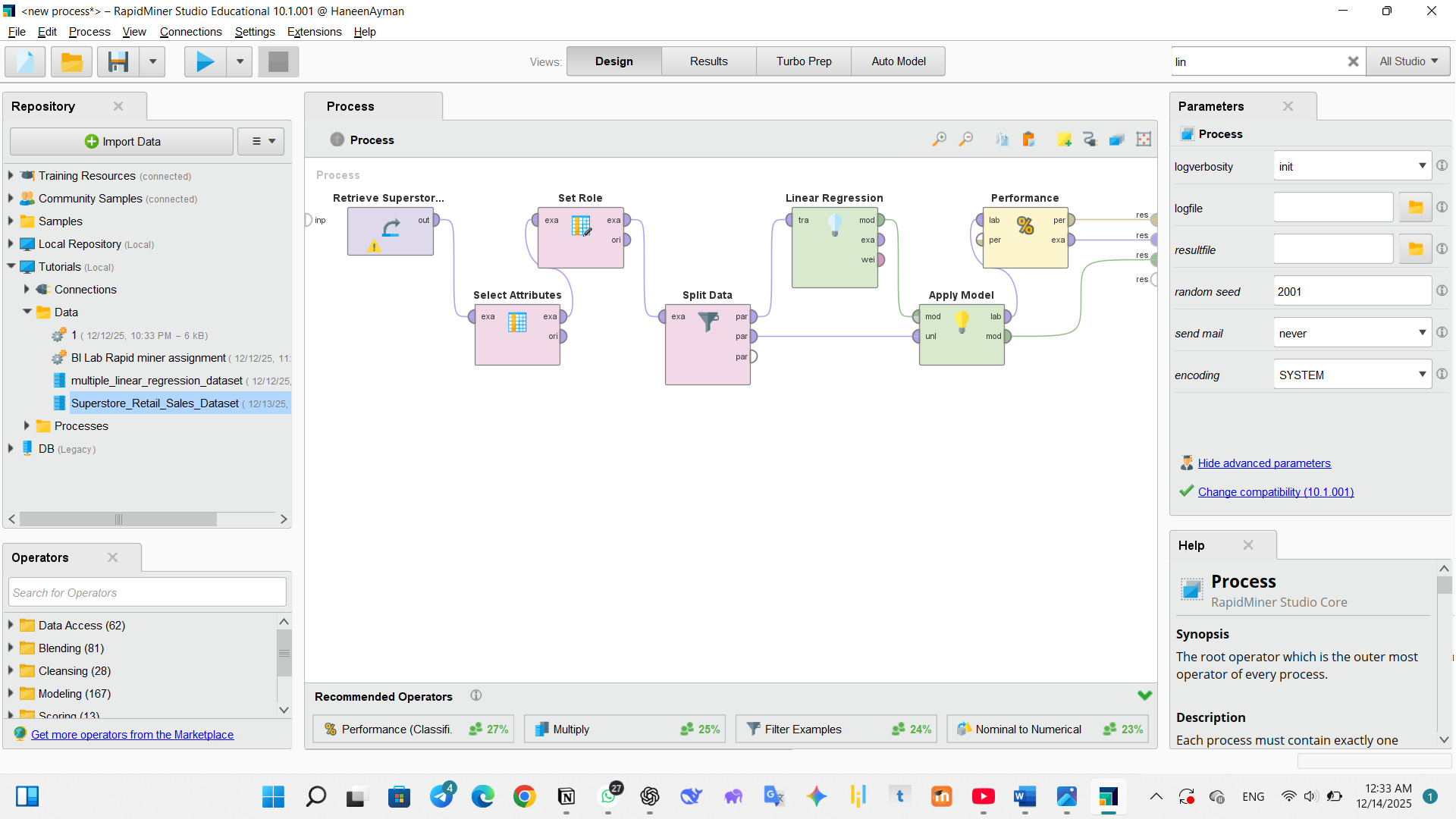Click the blue layers icon in process toolbar
Viewport: 1456px width, 819px height.
point(1117,140)
